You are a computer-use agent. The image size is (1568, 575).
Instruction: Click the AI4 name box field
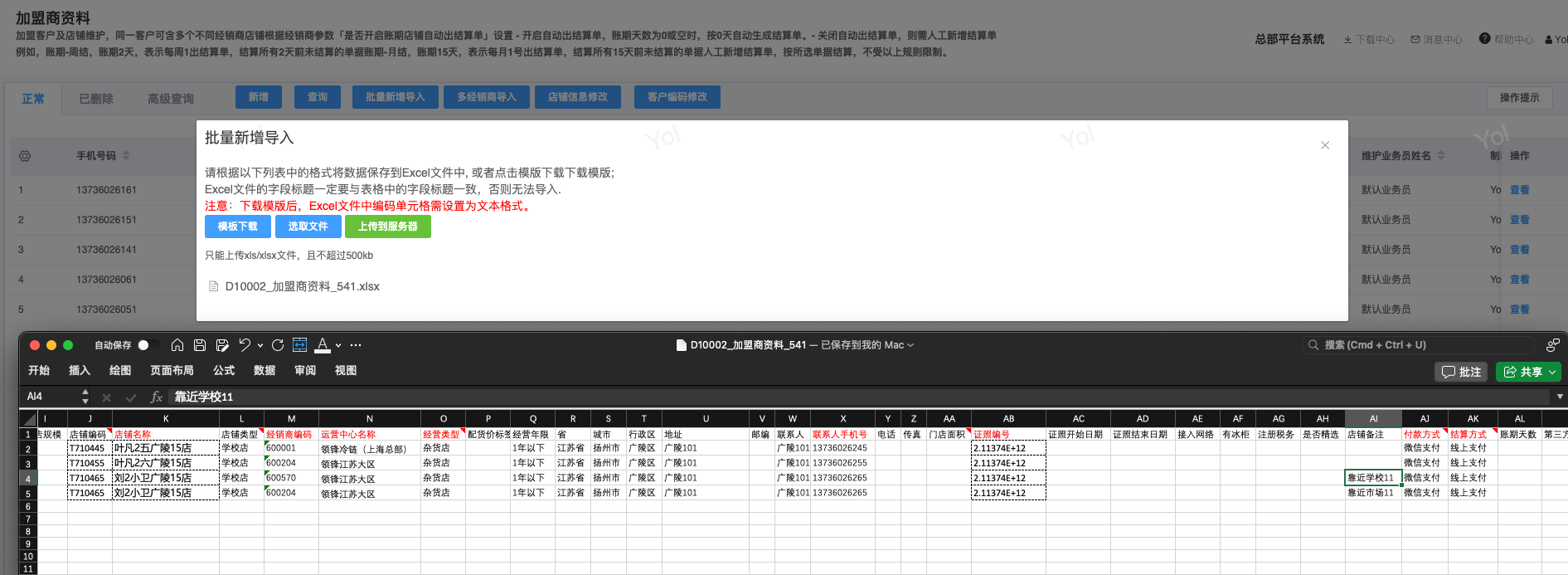50,397
